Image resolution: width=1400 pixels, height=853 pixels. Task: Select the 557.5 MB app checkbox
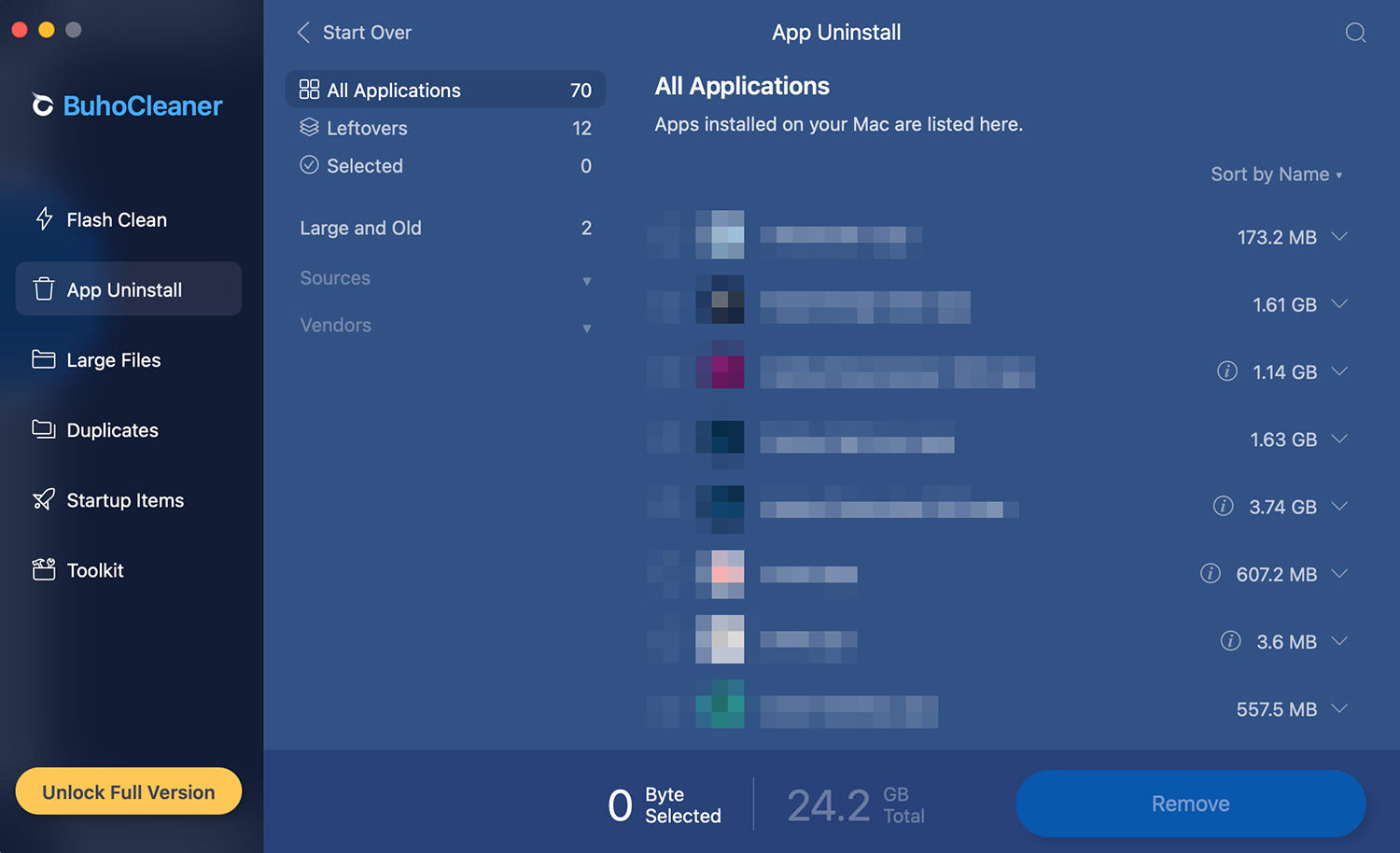pos(664,711)
